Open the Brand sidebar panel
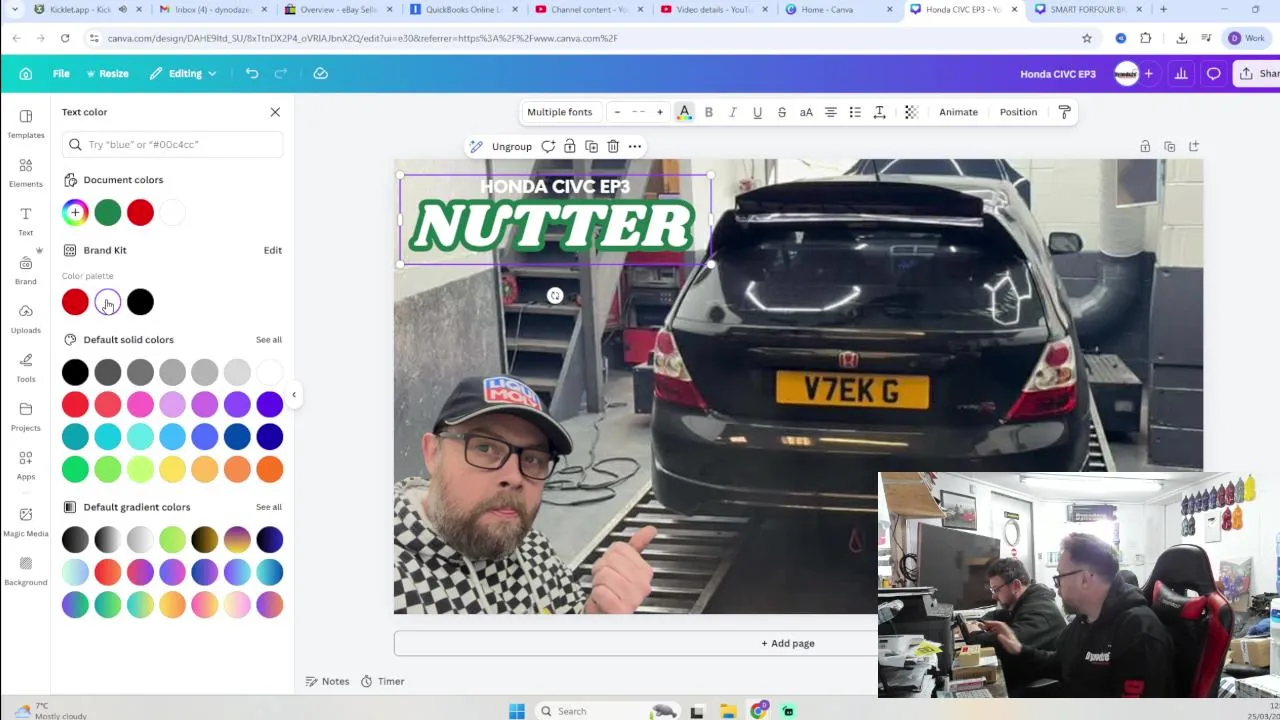 point(26,270)
